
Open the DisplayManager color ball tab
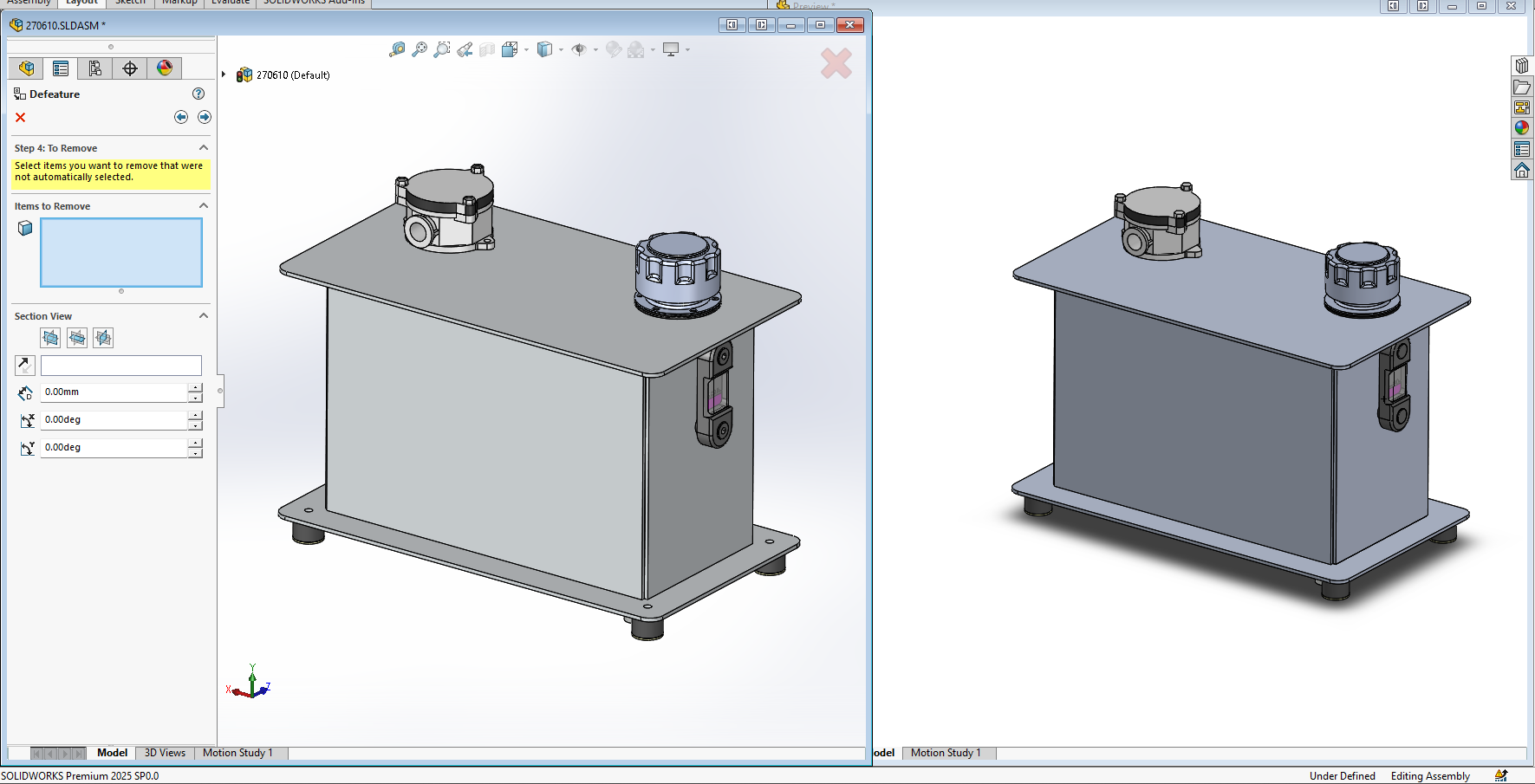[165, 68]
